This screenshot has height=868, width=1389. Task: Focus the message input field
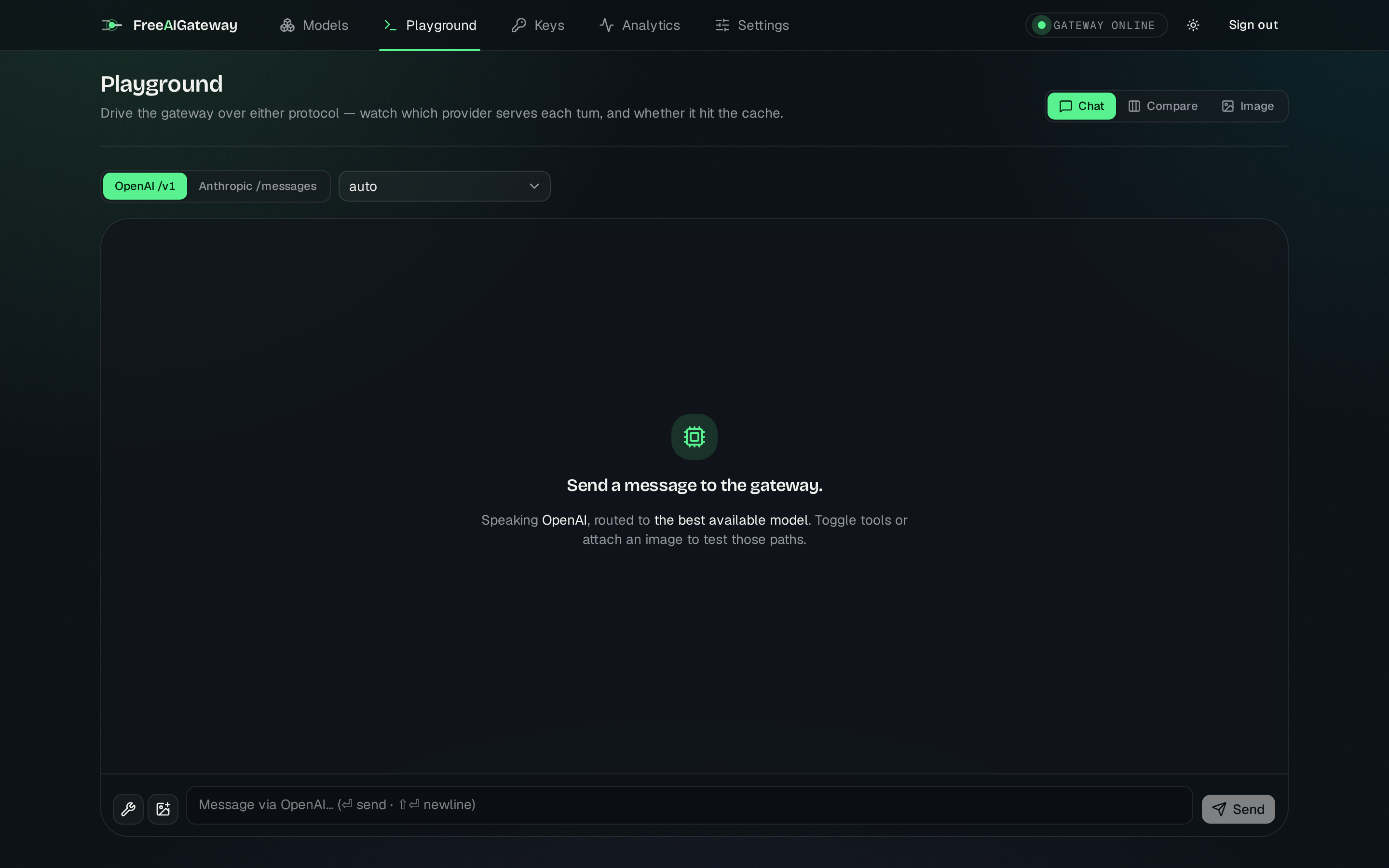click(689, 805)
